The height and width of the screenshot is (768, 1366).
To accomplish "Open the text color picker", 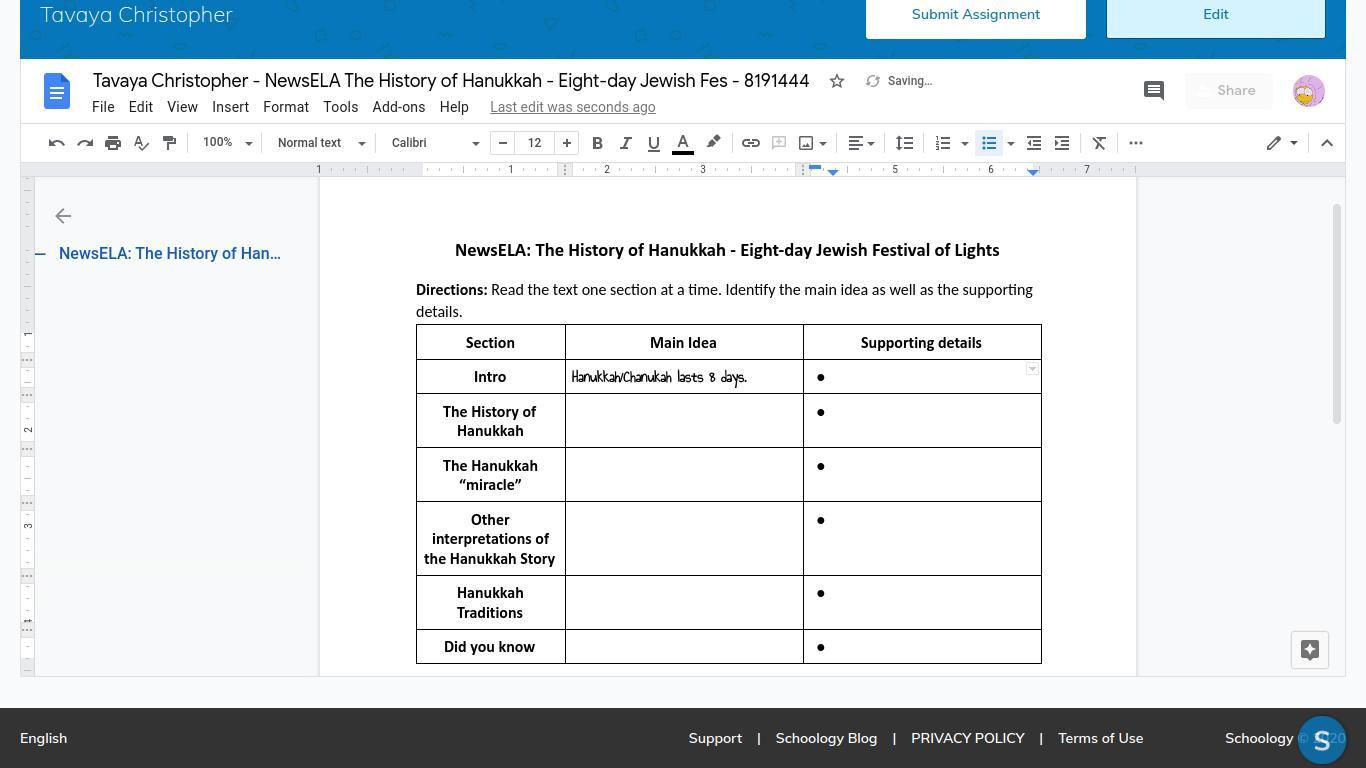I will 683,143.
